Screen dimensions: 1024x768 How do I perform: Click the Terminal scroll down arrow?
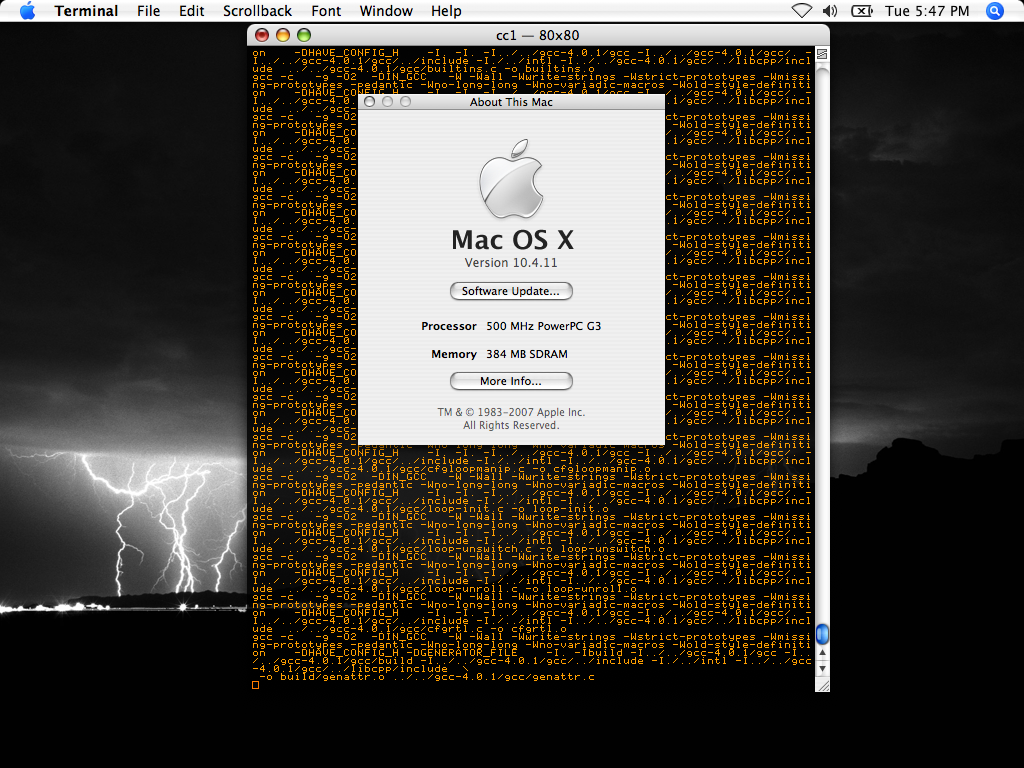pyautogui.click(x=822, y=669)
